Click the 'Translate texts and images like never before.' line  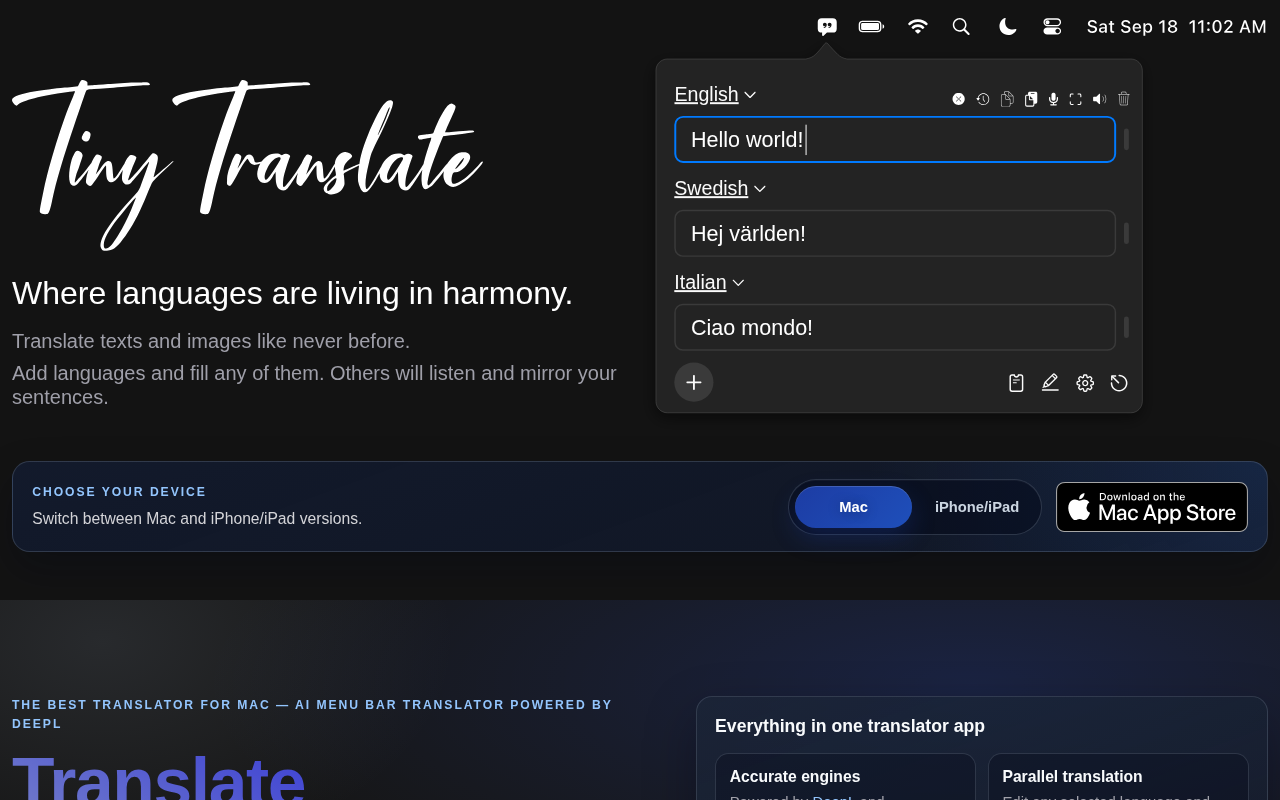(x=211, y=341)
